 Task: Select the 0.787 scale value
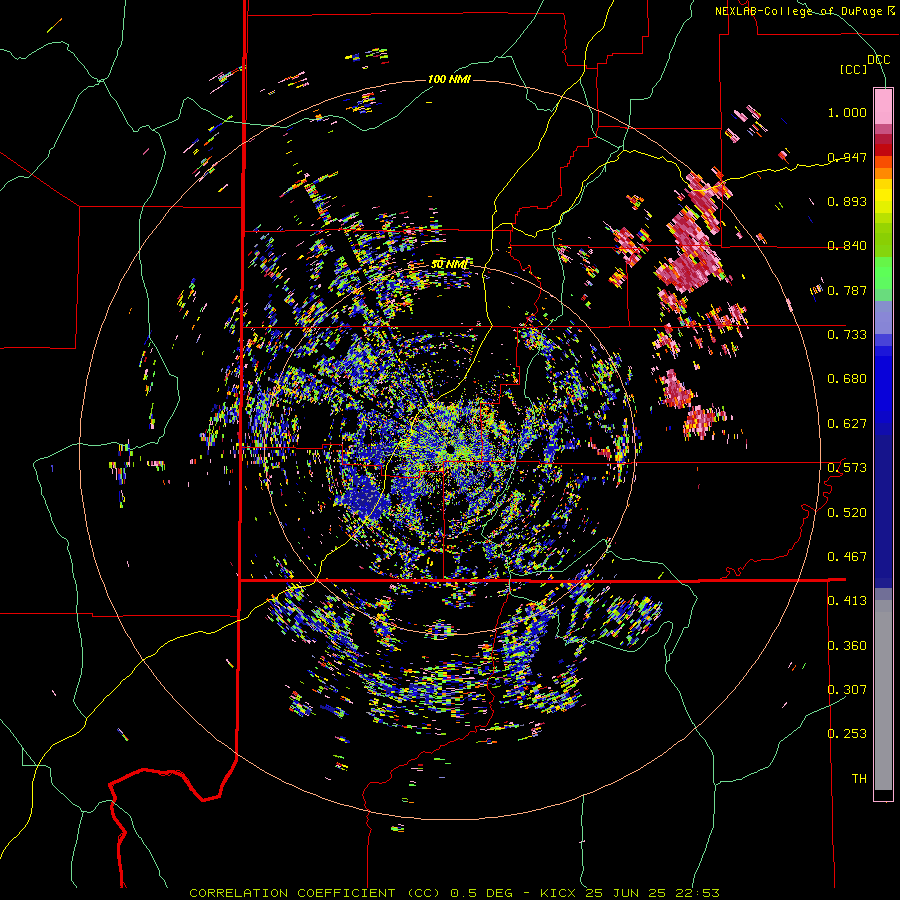pos(847,290)
